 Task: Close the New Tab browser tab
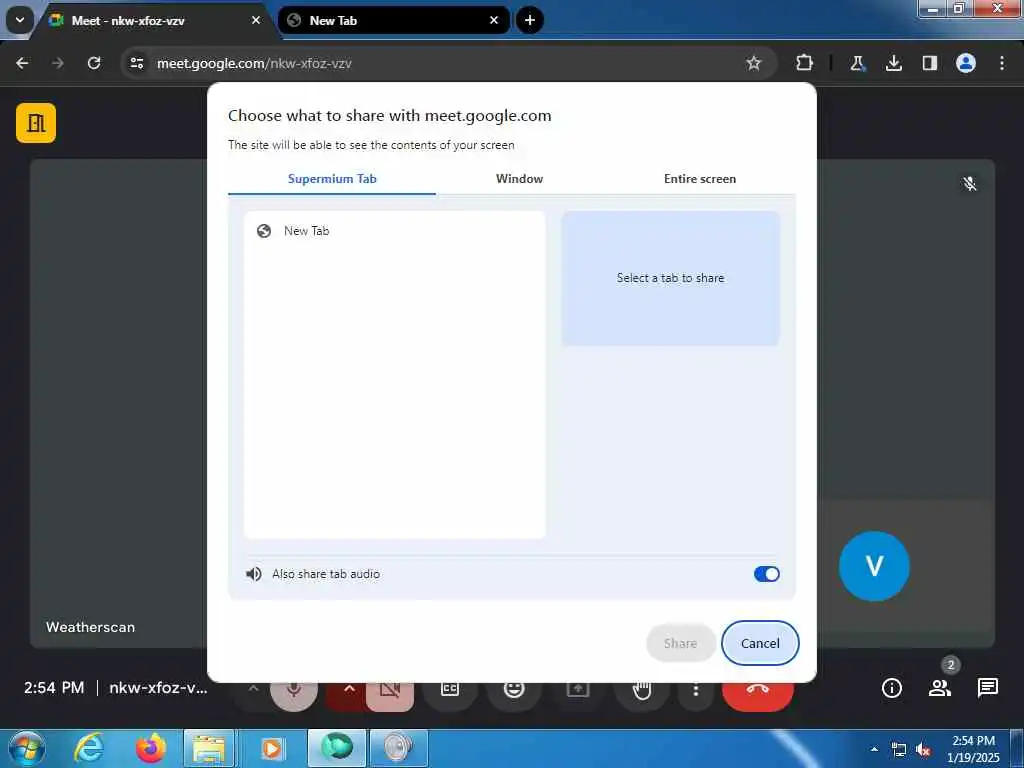494,20
